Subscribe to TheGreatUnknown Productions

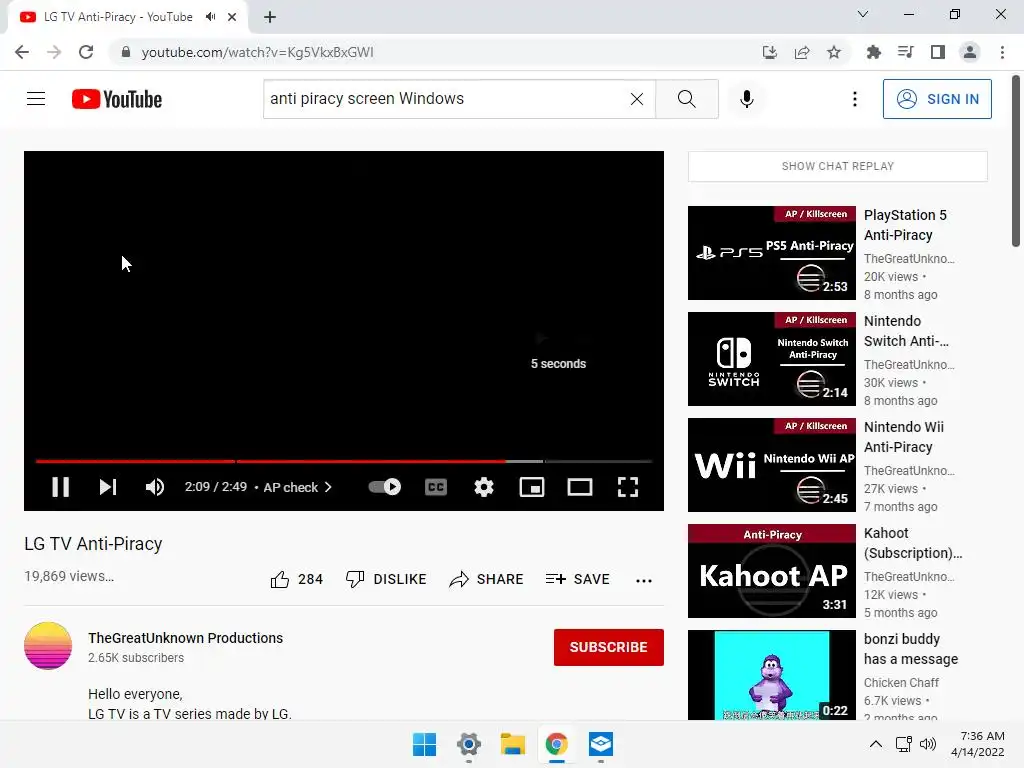tap(609, 647)
